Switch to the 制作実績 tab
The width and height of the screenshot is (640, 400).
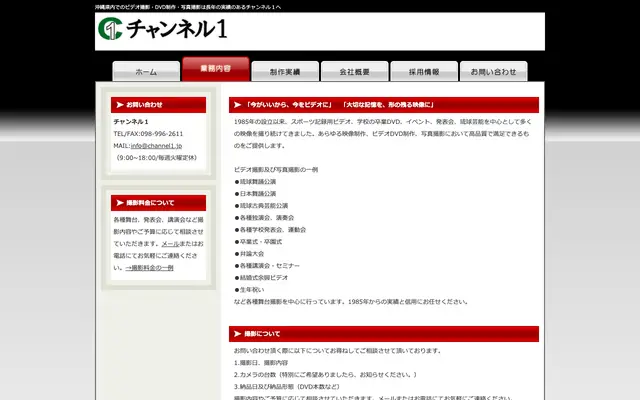click(285, 71)
